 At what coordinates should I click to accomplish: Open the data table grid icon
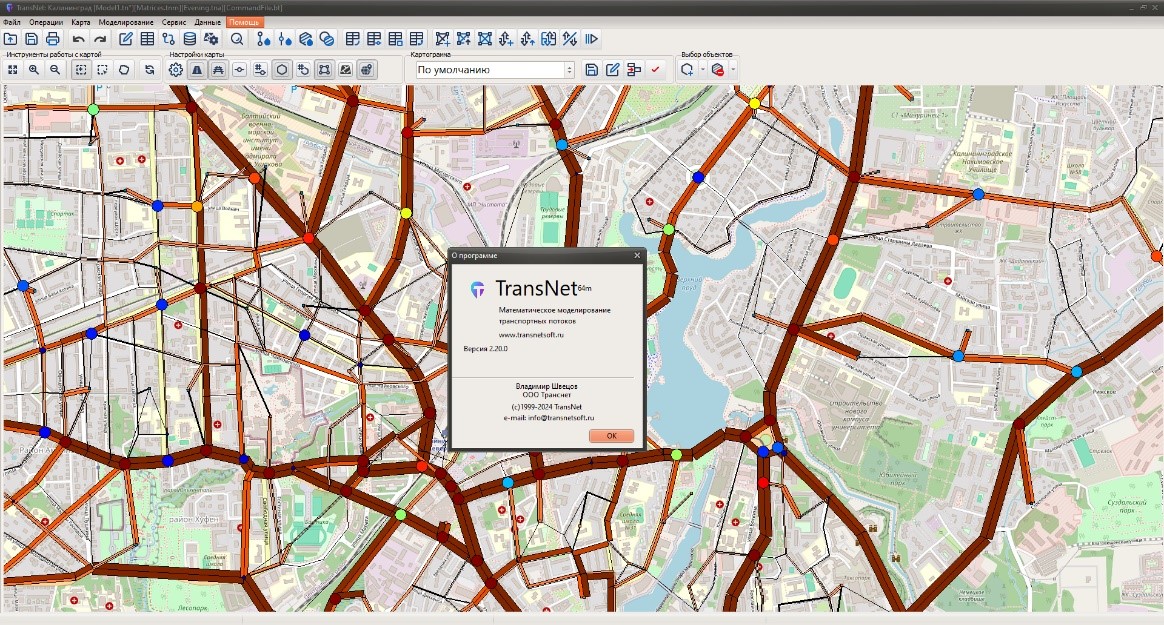pos(148,39)
